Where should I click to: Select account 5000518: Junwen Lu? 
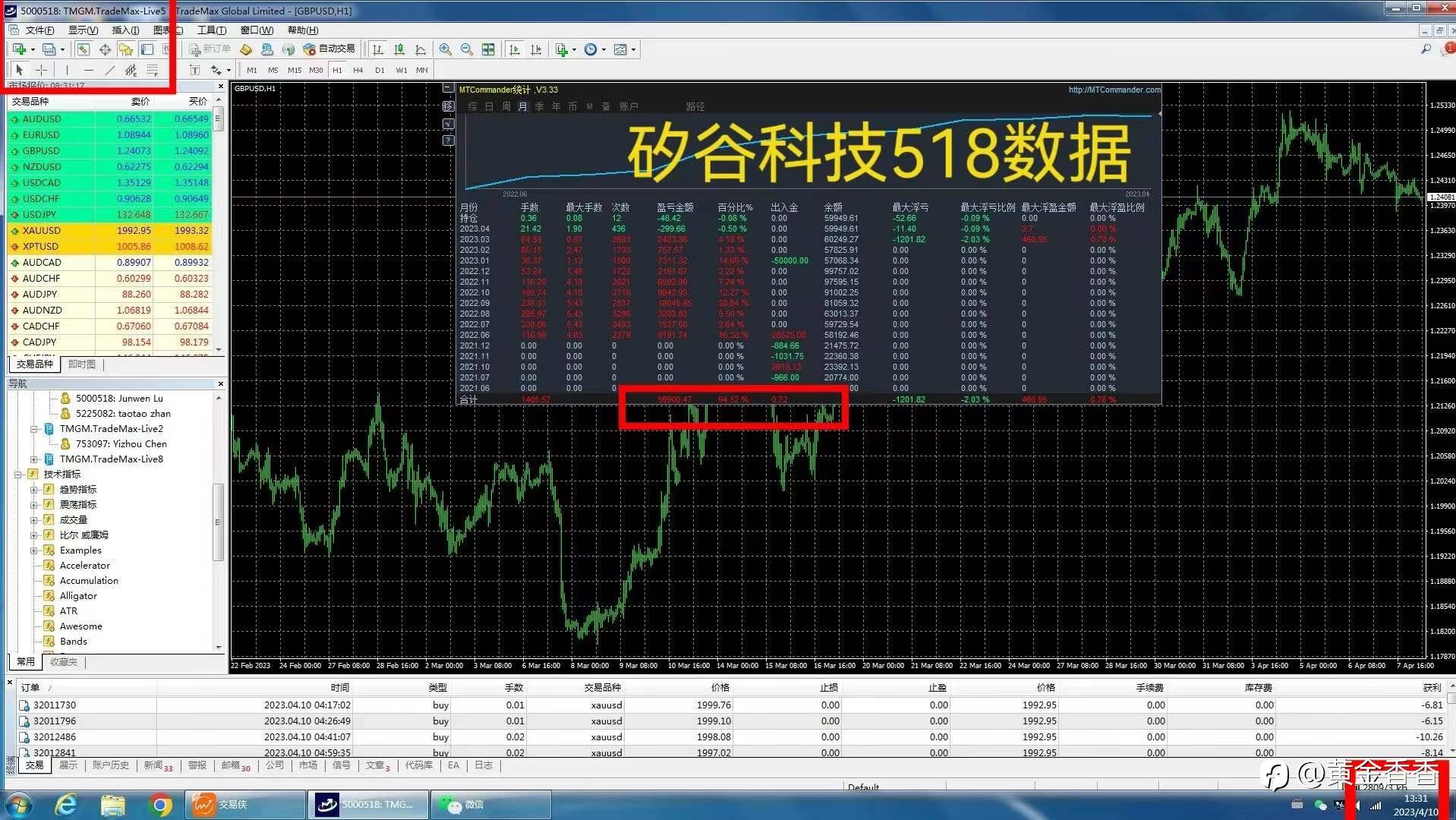pyautogui.click(x=119, y=399)
